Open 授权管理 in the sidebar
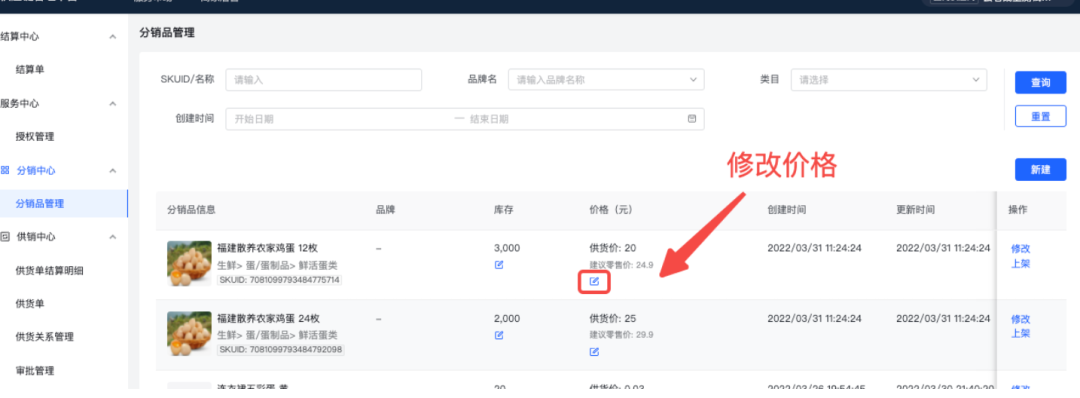The width and height of the screenshot is (1080, 398). (35, 136)
